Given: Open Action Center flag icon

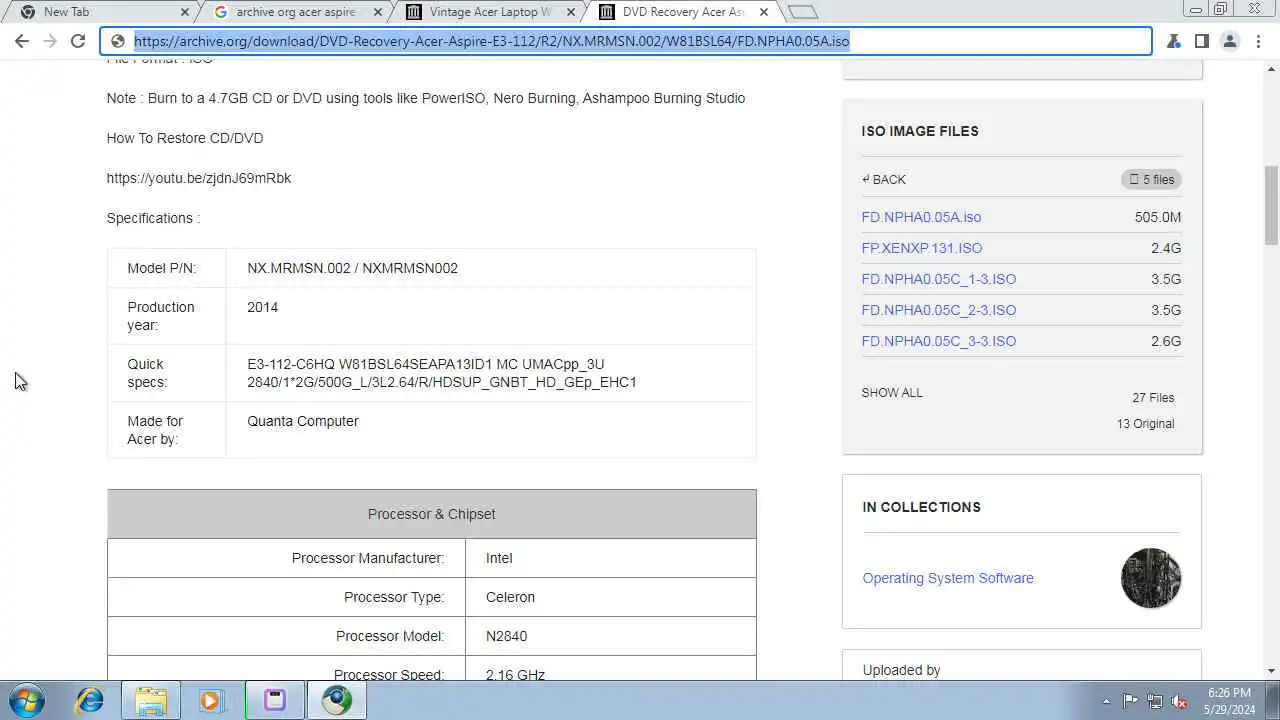Looking at the screenshot, I should pyautogui.click(x=1130, y=701).
